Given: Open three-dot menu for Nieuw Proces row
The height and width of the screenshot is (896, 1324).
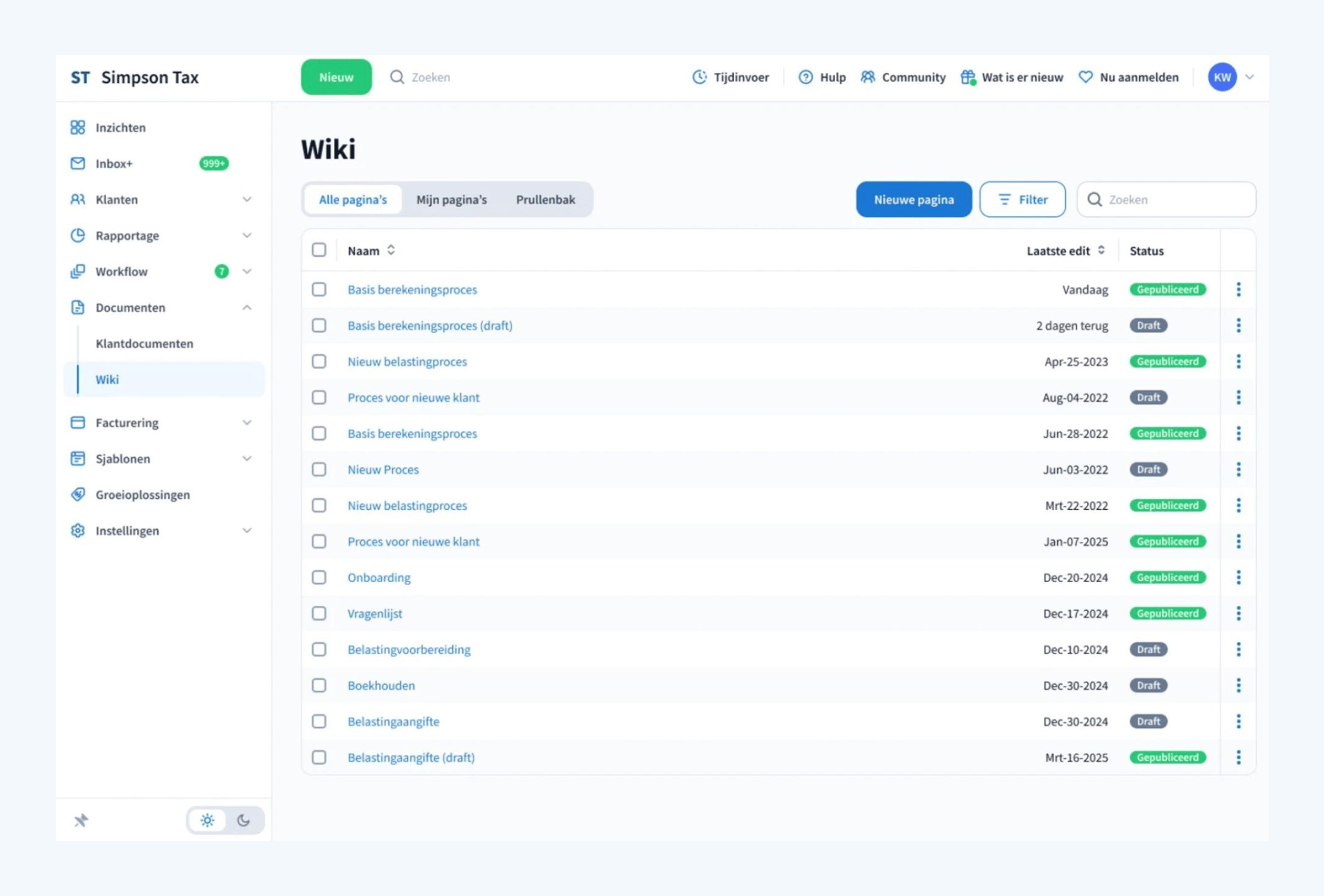Looking at the screenshot, I should coord(1238,470).
